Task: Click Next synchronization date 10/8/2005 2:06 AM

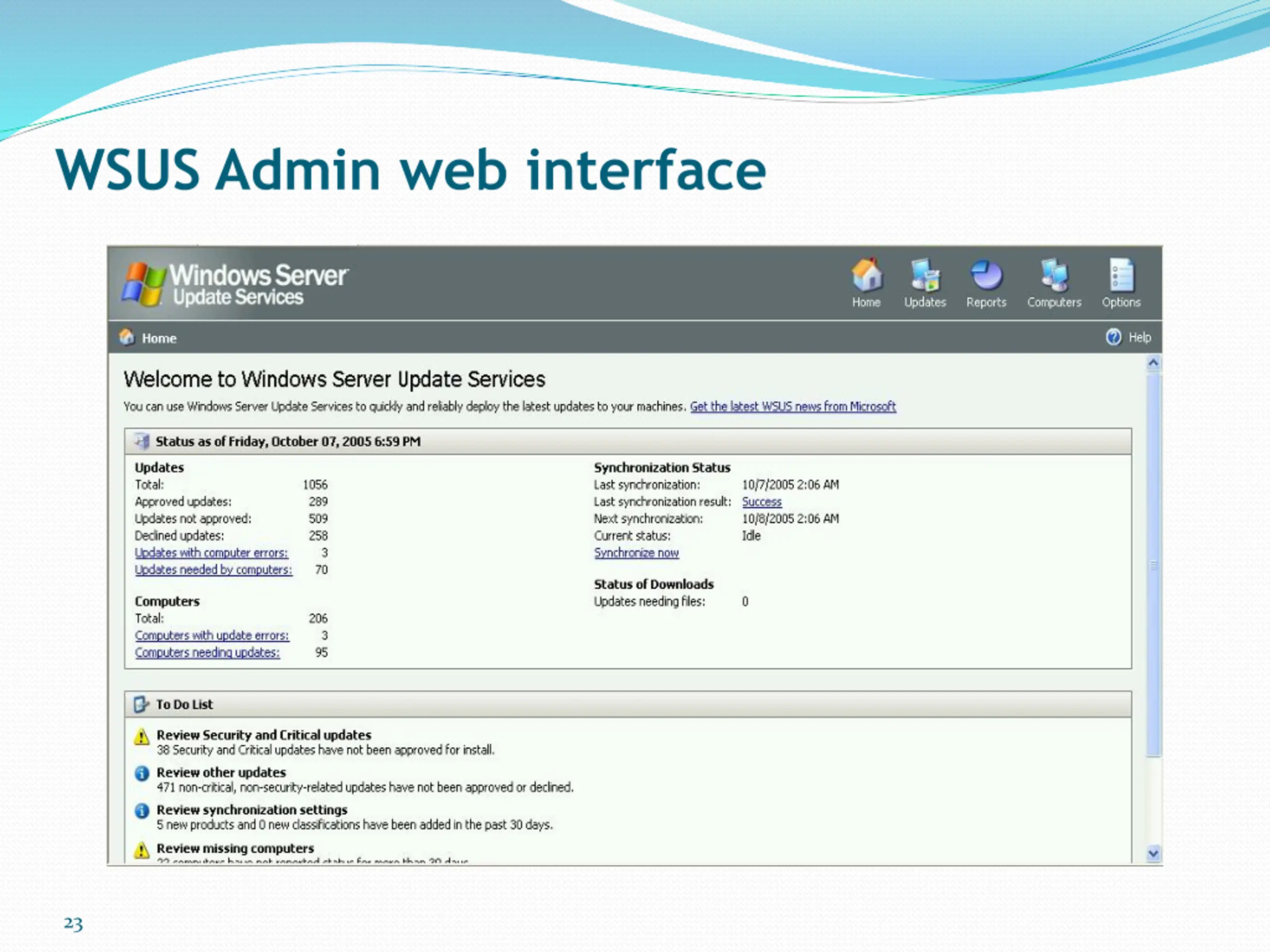Action: pyautogui.click(x=790, y=519)
